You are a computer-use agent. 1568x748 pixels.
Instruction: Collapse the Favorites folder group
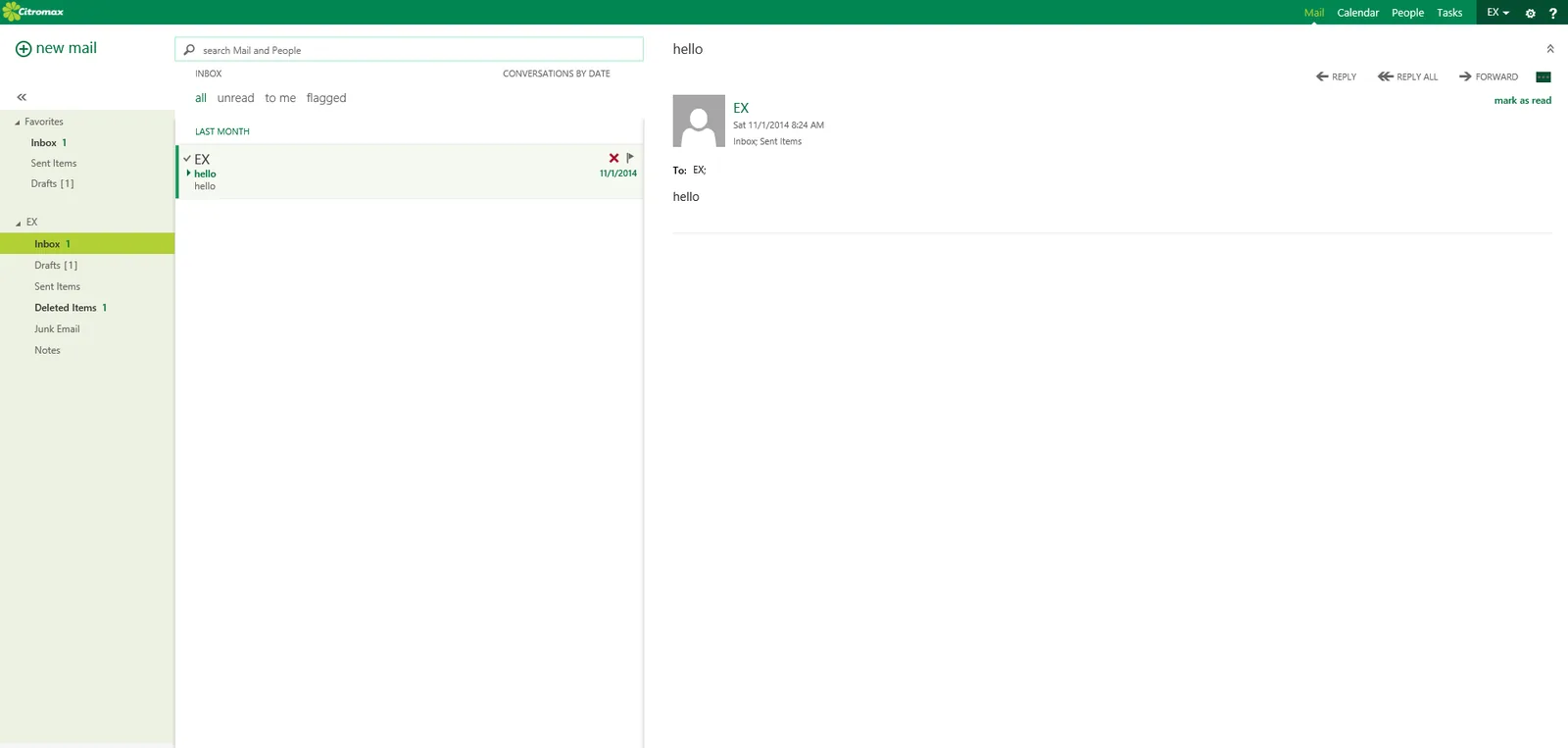[x=18, y=123]
